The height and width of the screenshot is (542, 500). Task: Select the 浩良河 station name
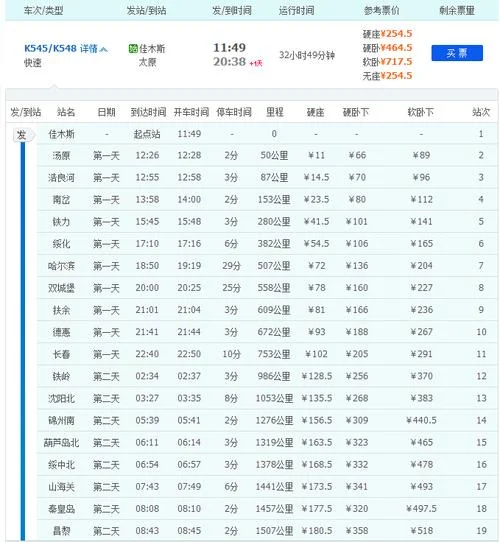[61, 178]
